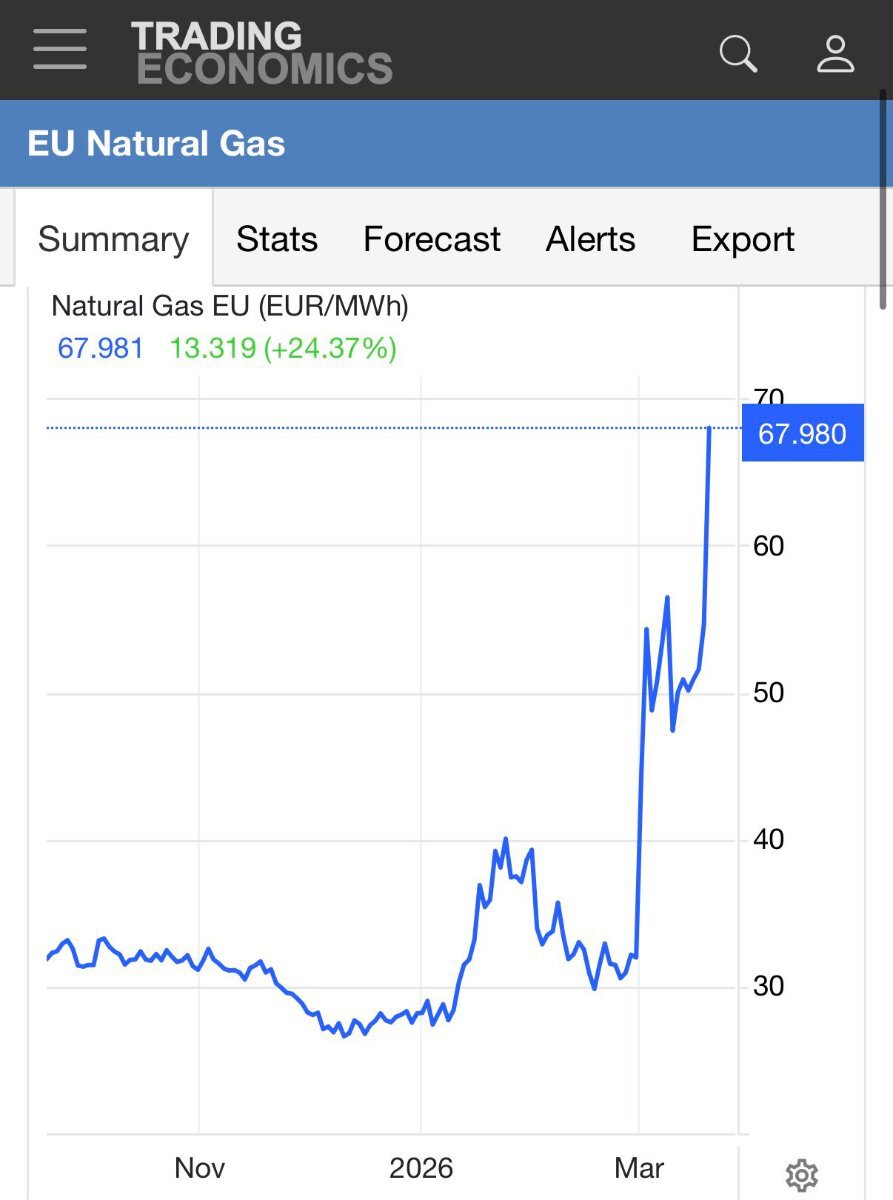Click the blue 67.980 price tag
Viewport: 893px width, 1200px height.
pyautogui.click(x=802, y=434)
